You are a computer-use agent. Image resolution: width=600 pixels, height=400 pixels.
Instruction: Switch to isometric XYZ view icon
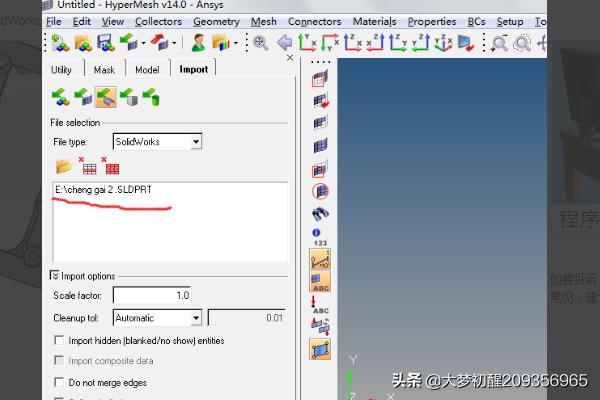[x=443, y=43]
